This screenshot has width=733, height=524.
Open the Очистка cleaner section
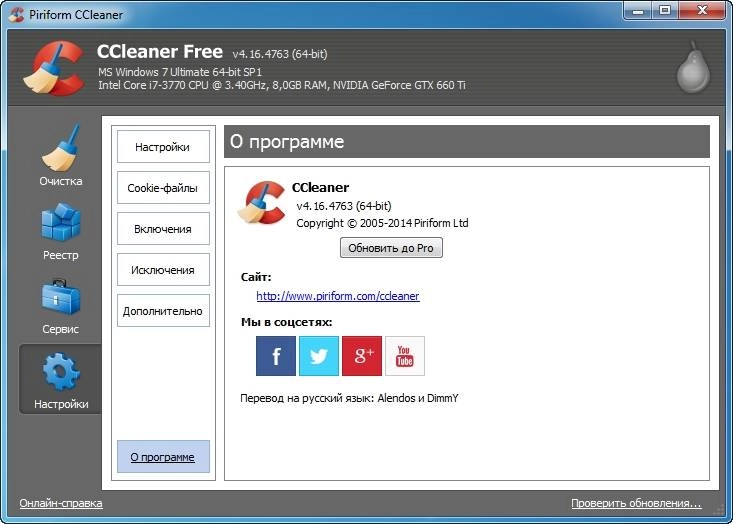click(61, 156)
